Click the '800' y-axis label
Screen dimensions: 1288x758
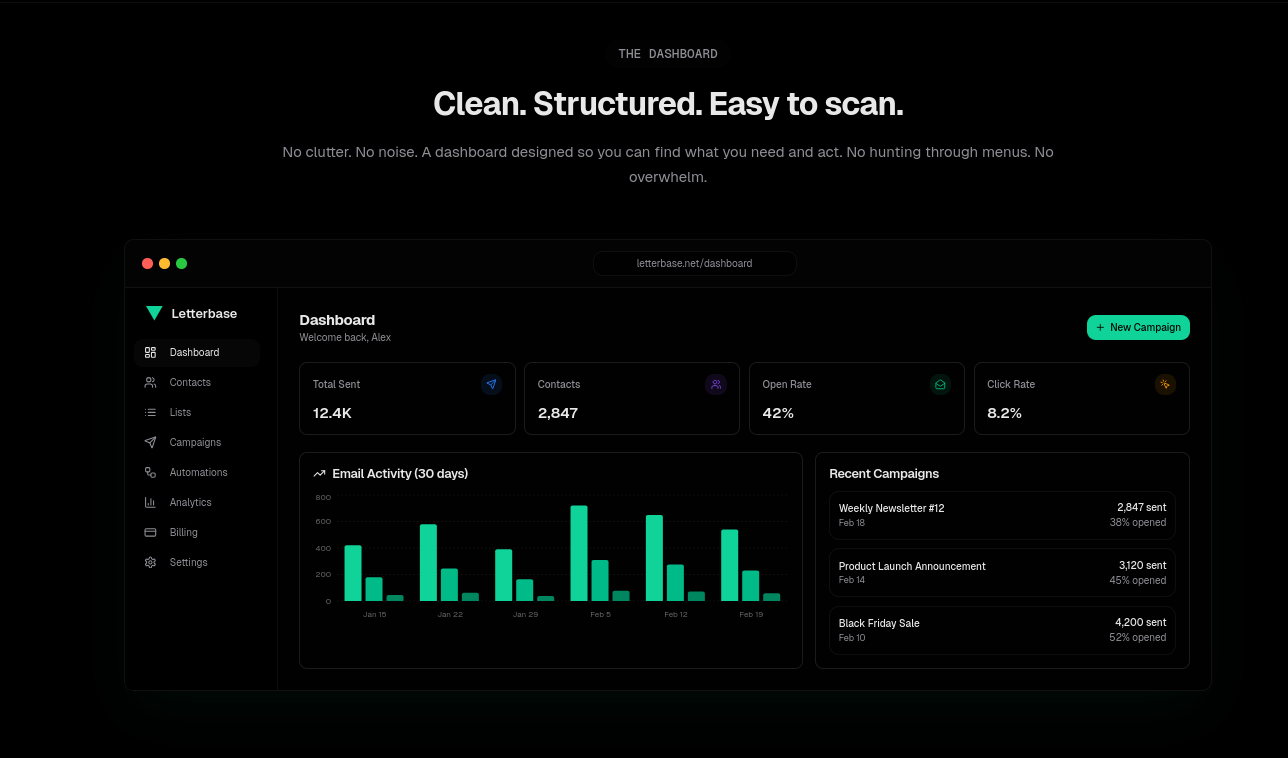[323, 497]
